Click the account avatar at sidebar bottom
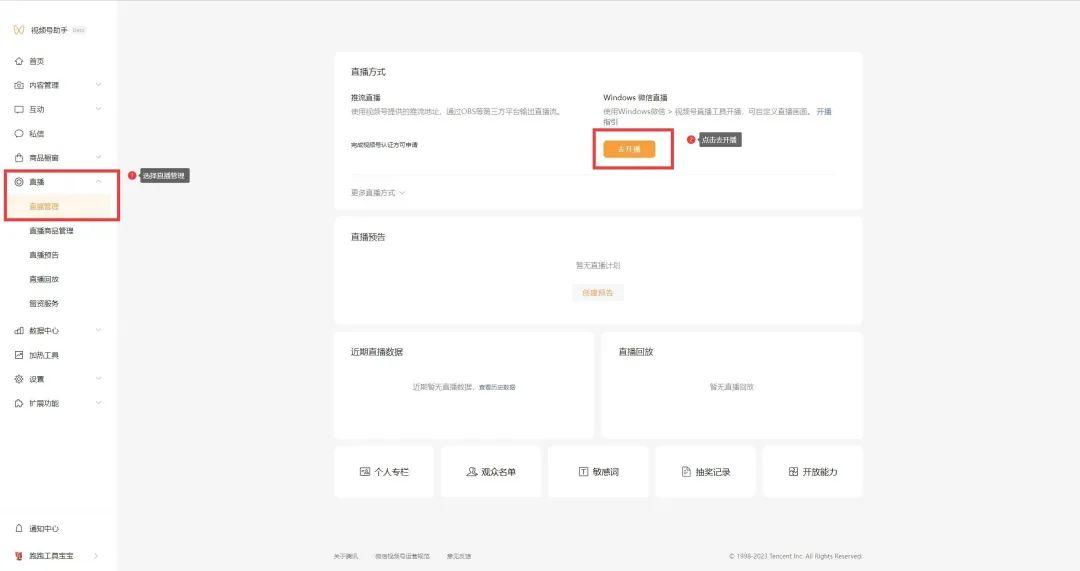 (19, 556)
